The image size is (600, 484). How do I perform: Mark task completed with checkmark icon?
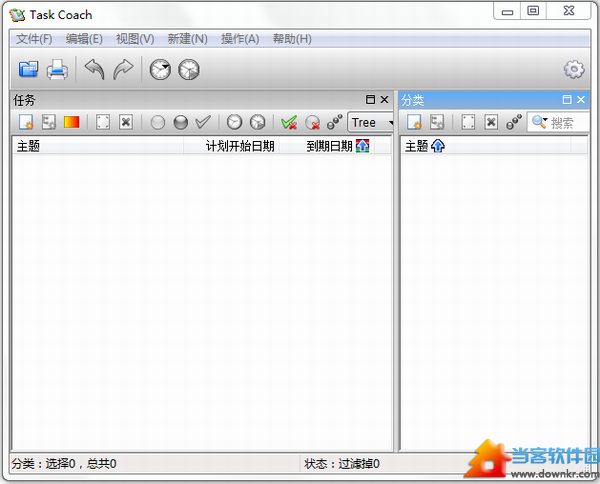click(x=203, y=122)
